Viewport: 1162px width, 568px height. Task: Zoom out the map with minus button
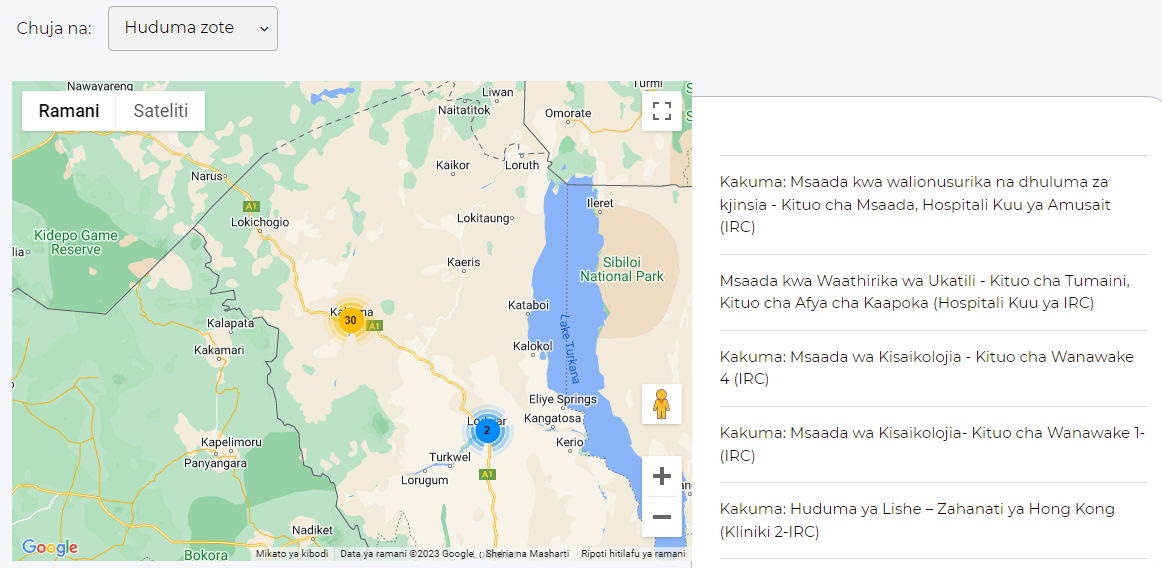click(x=662, y=517)
